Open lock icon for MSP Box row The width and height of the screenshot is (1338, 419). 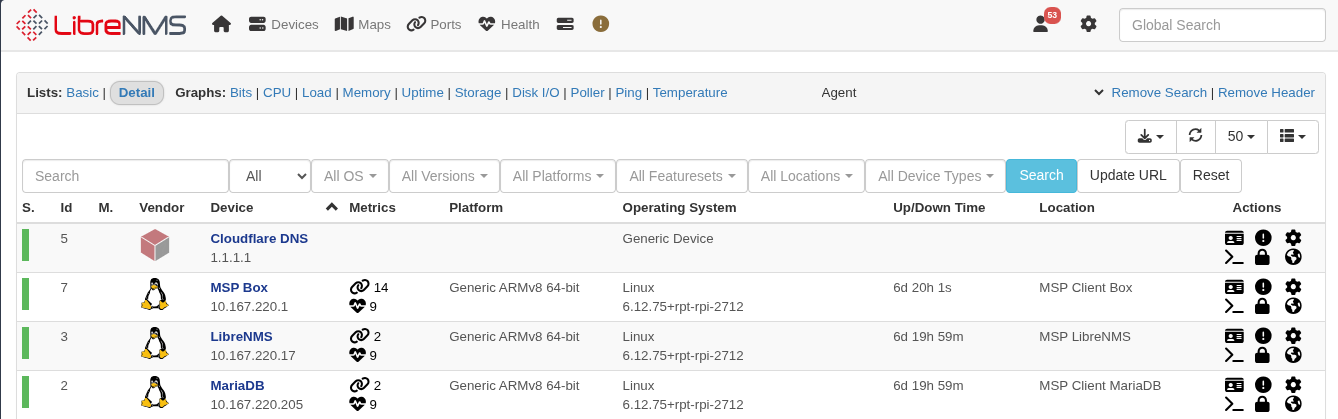pos(1262,306)
